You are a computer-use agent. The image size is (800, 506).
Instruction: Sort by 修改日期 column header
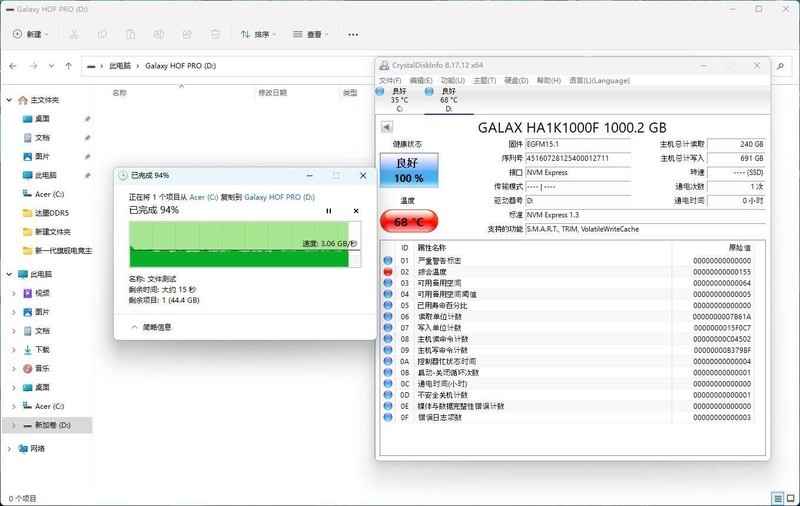272,93
